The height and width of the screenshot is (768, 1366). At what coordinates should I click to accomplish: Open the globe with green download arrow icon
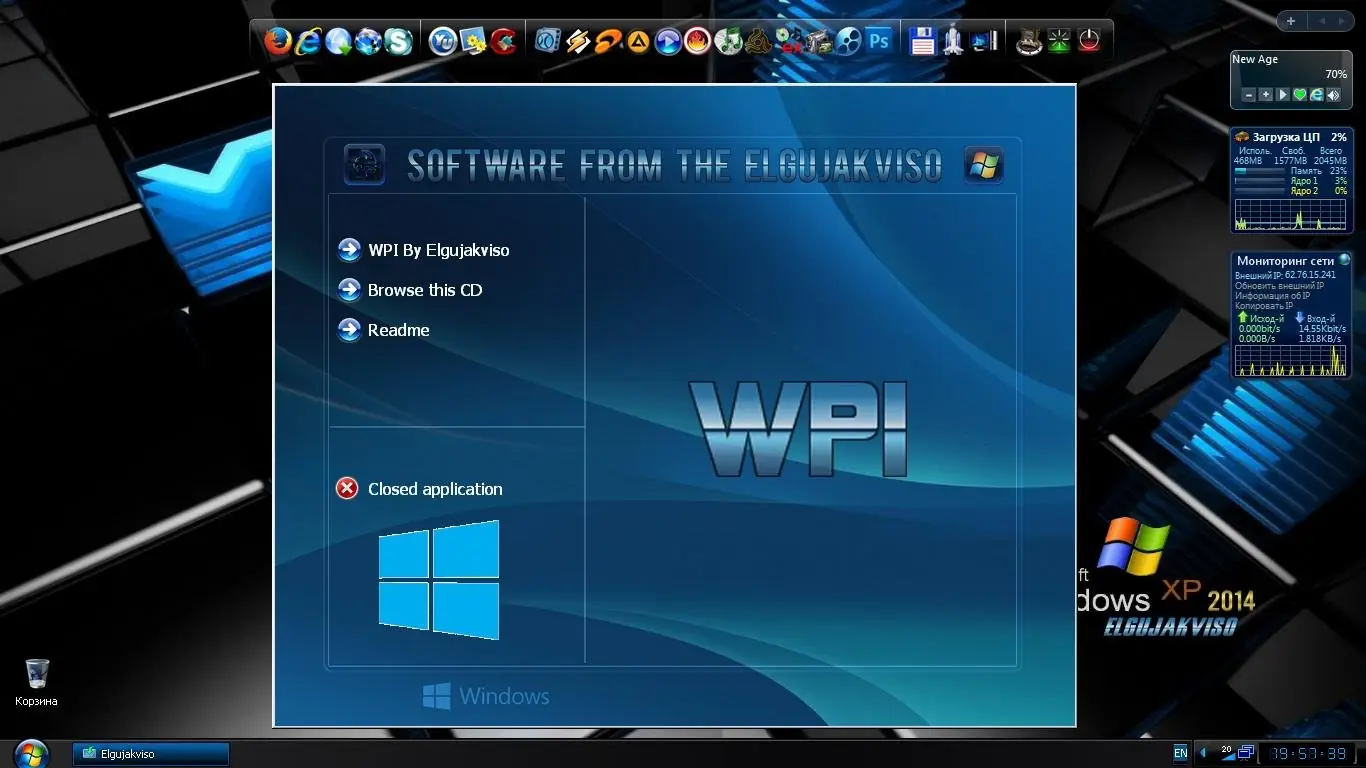coord(339,41)
